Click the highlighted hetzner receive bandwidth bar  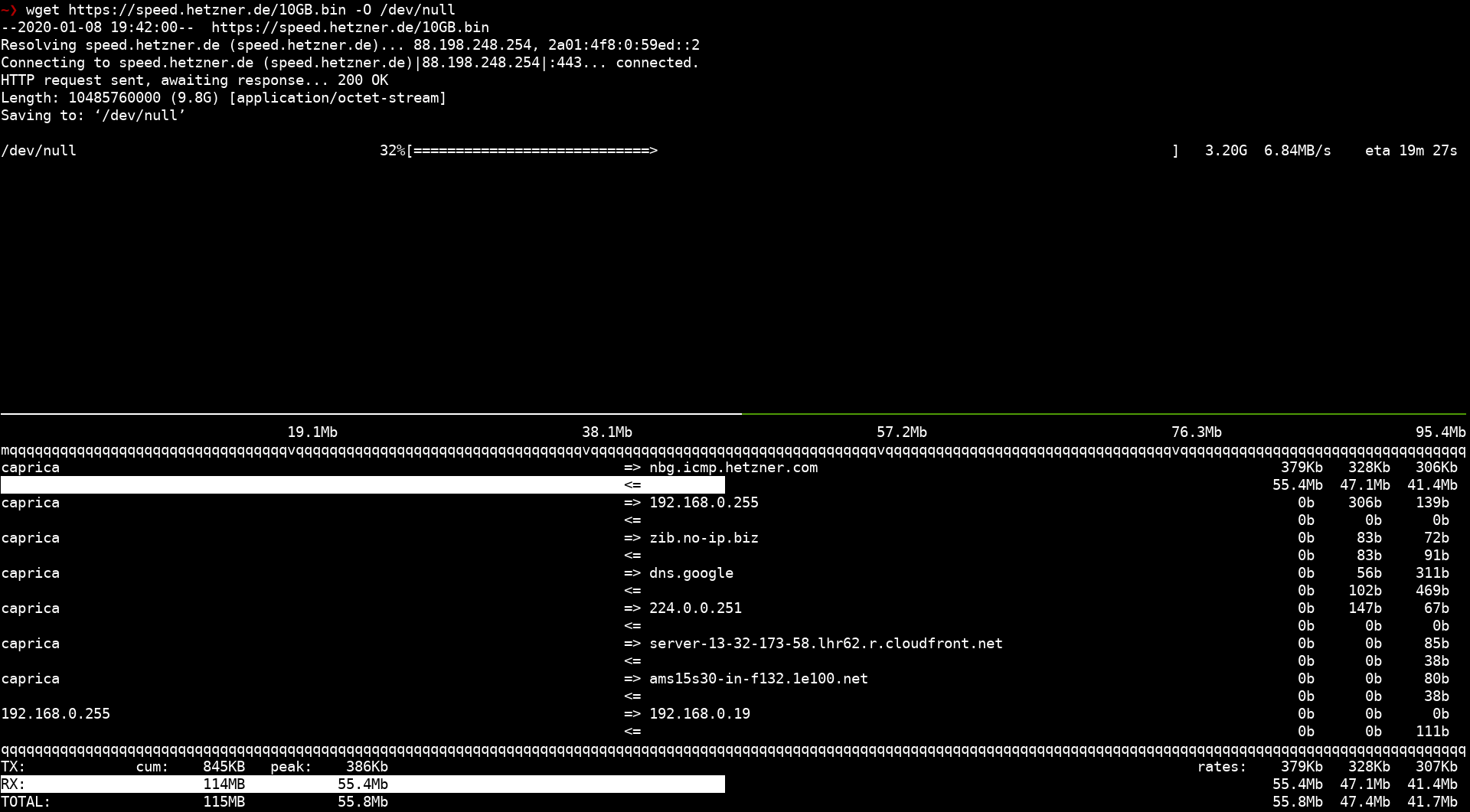click(363, 485)
